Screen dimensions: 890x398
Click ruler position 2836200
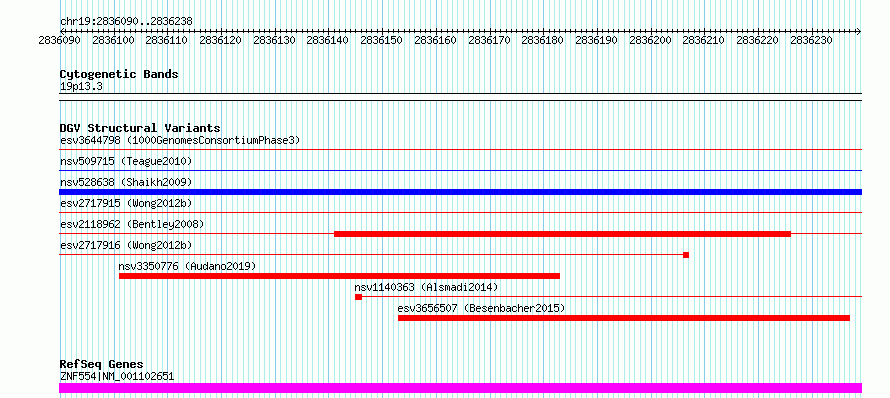pyautogui.click(x=650, y=41)
